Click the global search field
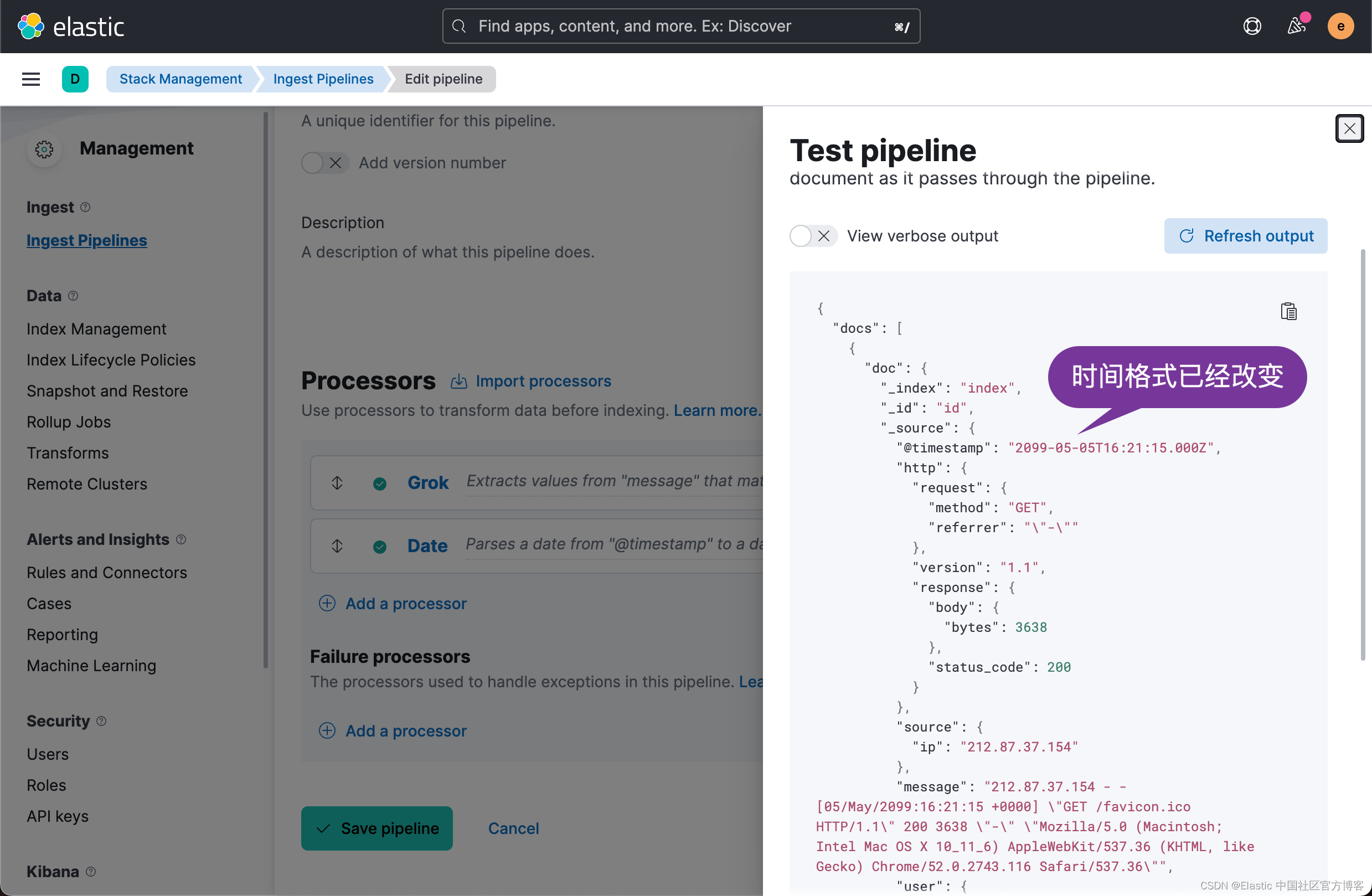1372x896 pixels. click(x=680, y=27)
